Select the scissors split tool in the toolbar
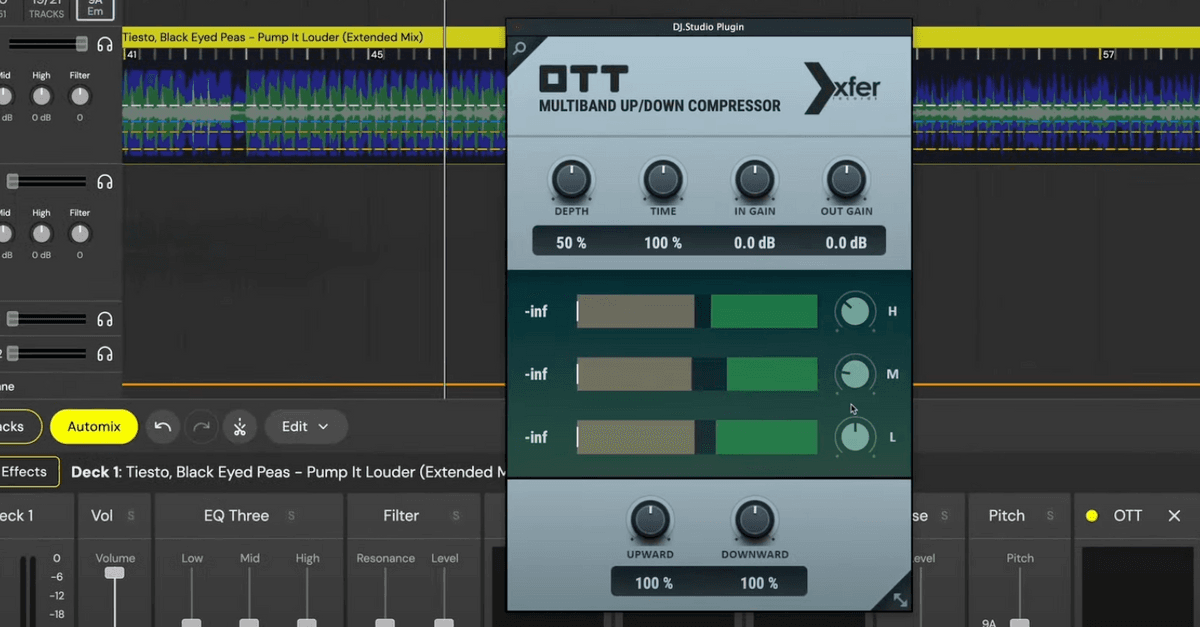Viewport: 1200px width, 627px height. coord(240,426)
